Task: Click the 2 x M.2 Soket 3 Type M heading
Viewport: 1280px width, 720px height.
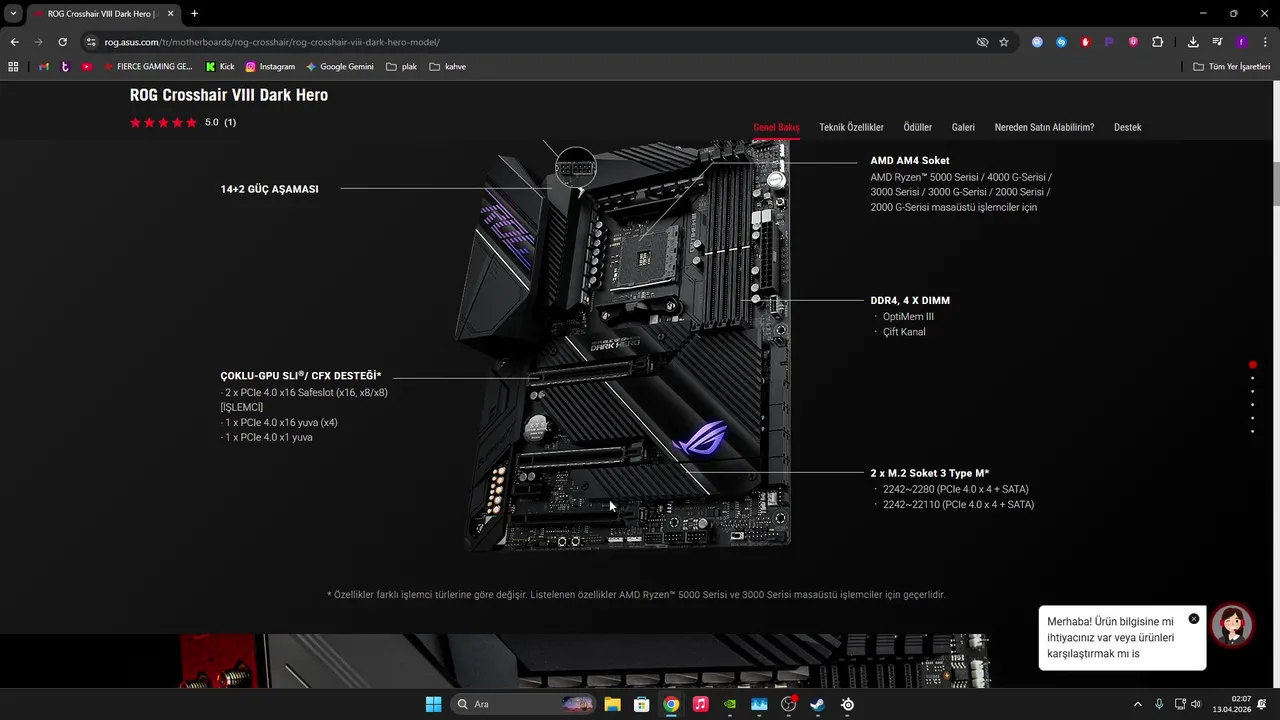Action: [x=930, y=473]
